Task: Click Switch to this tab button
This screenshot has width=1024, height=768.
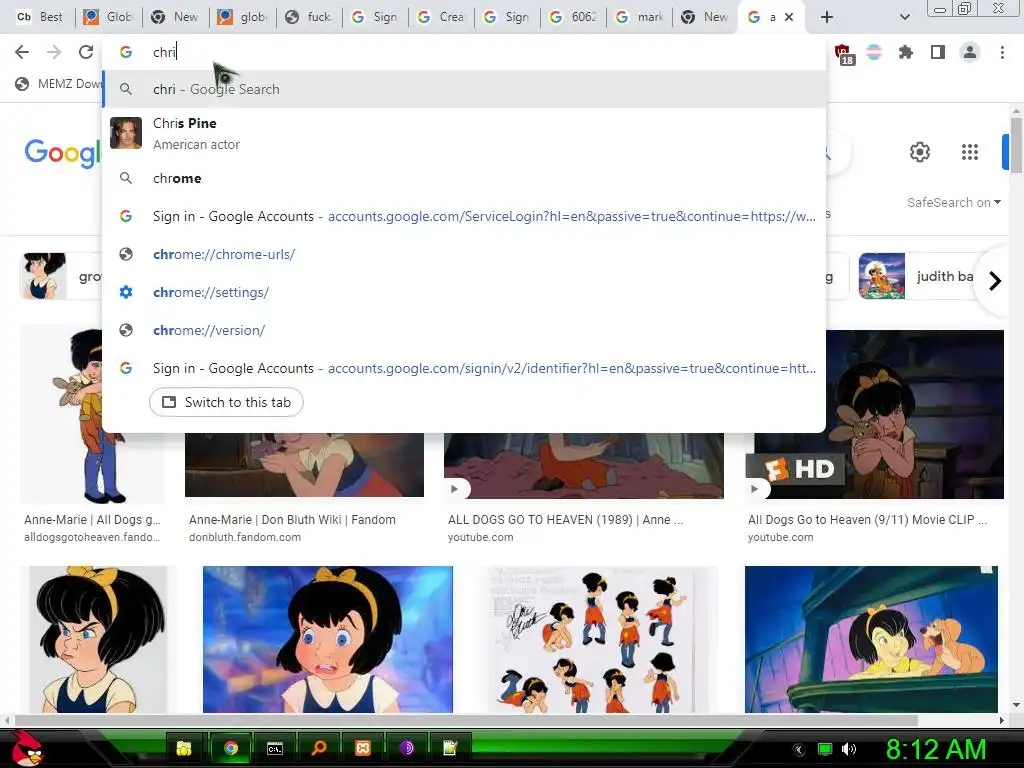Action: click(x=226, y=402)
